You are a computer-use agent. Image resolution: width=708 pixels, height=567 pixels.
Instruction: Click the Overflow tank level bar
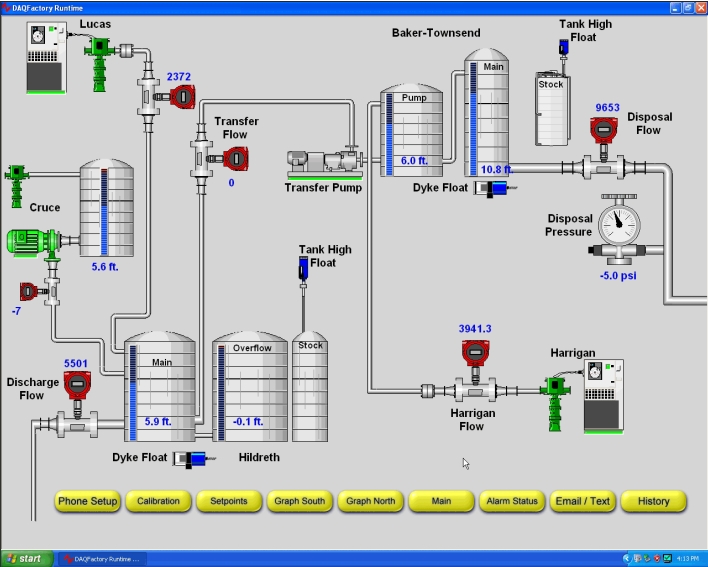tap(221, 393)
